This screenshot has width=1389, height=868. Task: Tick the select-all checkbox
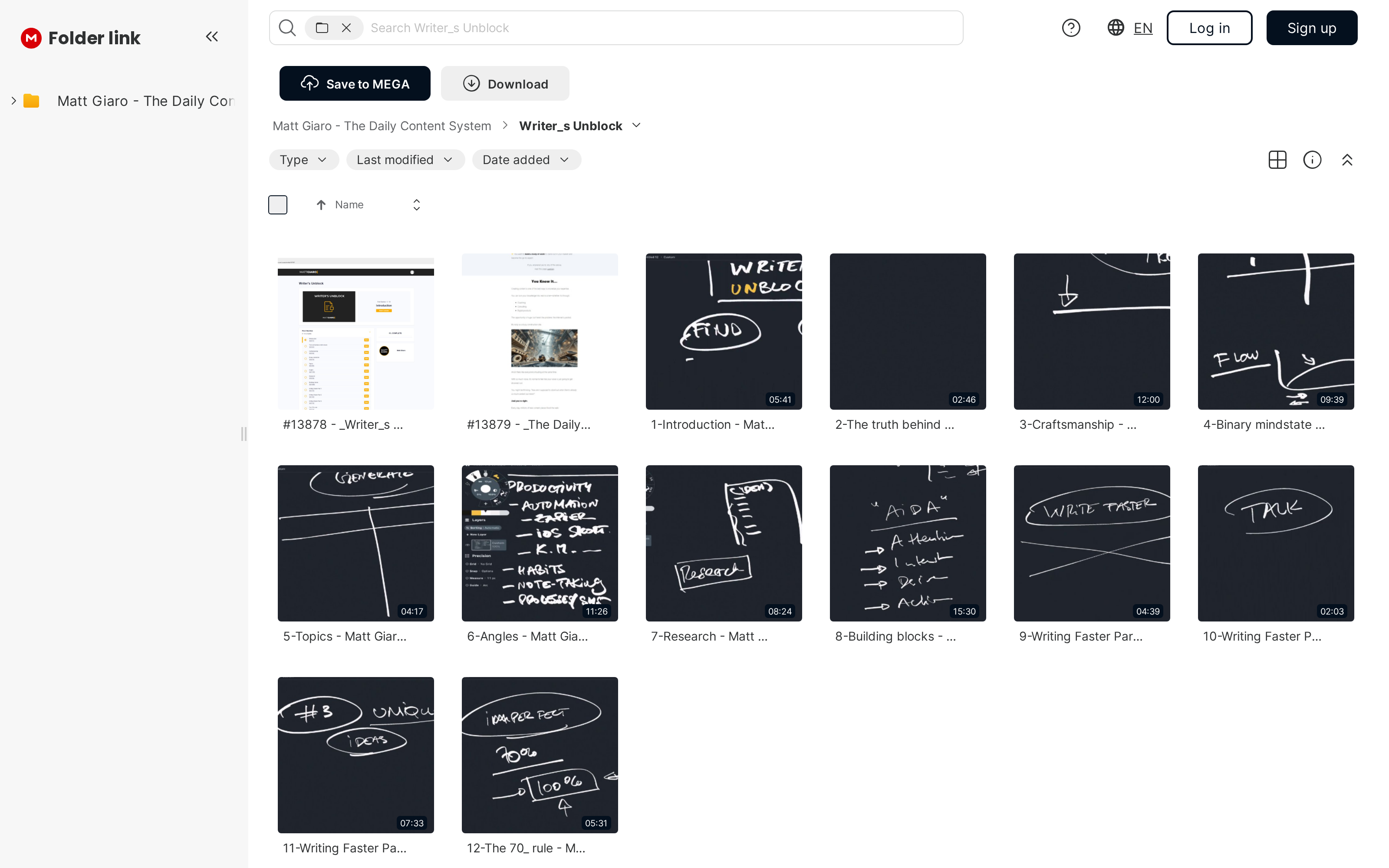click(x=278, y=205)
